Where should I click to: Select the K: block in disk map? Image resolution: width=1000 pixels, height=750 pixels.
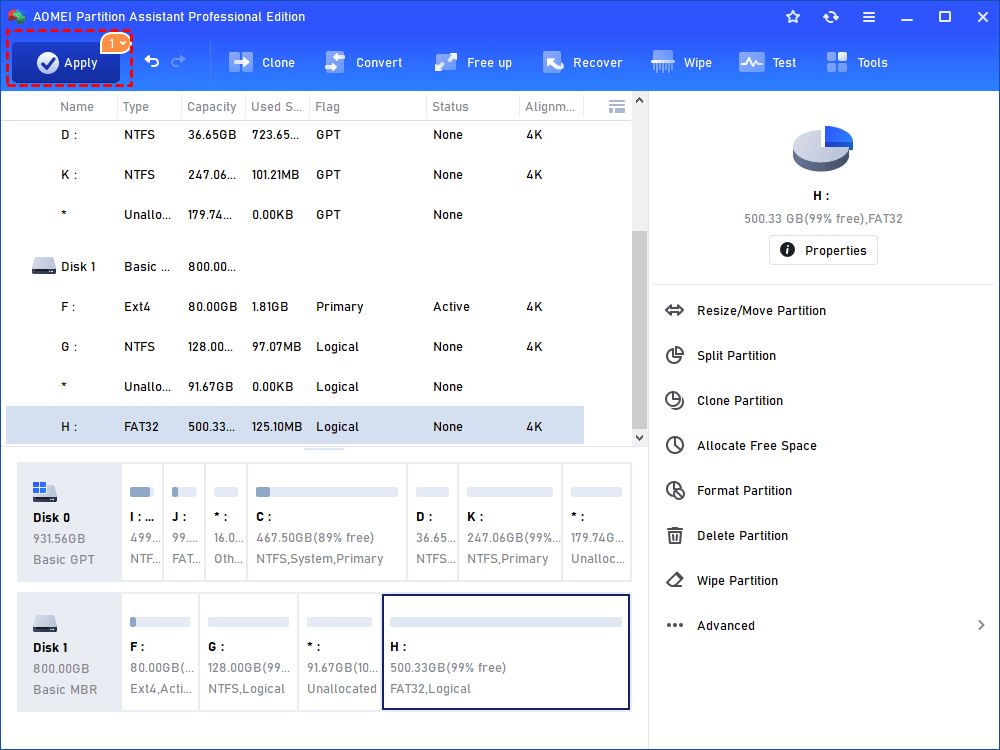(510, 522)
